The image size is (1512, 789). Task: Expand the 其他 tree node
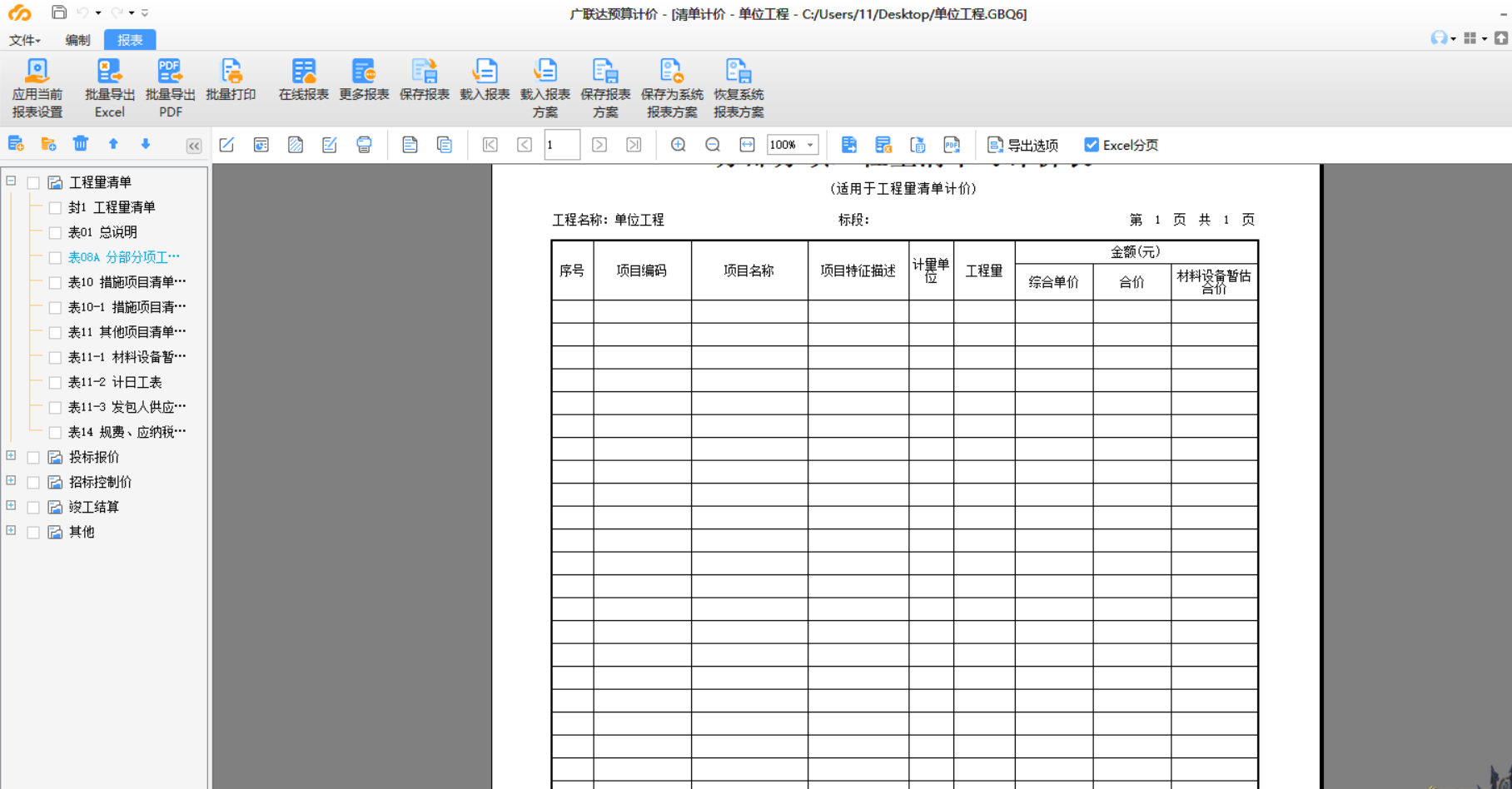click(x=11, y=530)
